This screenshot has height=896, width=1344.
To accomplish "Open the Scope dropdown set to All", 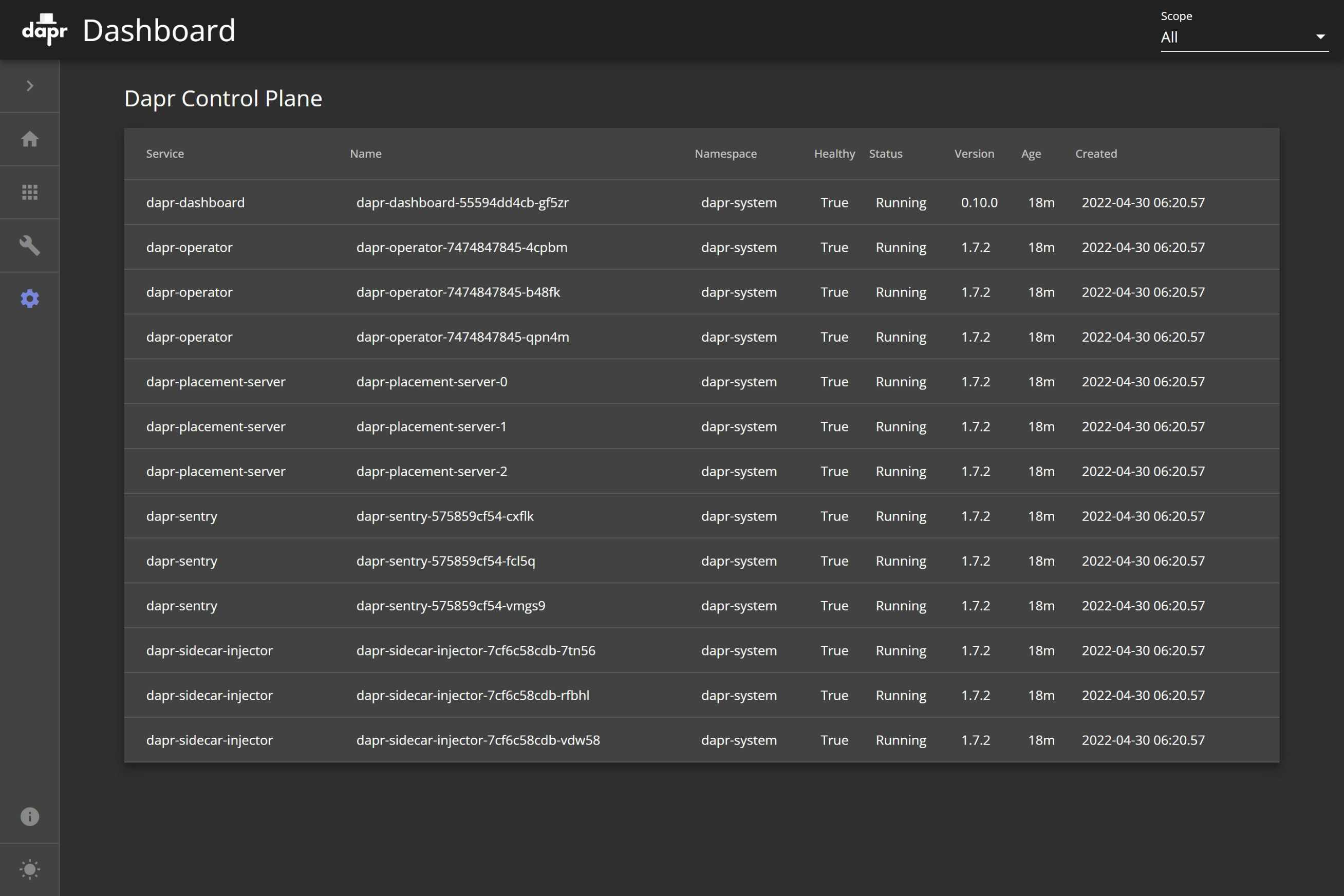I will point(1244,36).
